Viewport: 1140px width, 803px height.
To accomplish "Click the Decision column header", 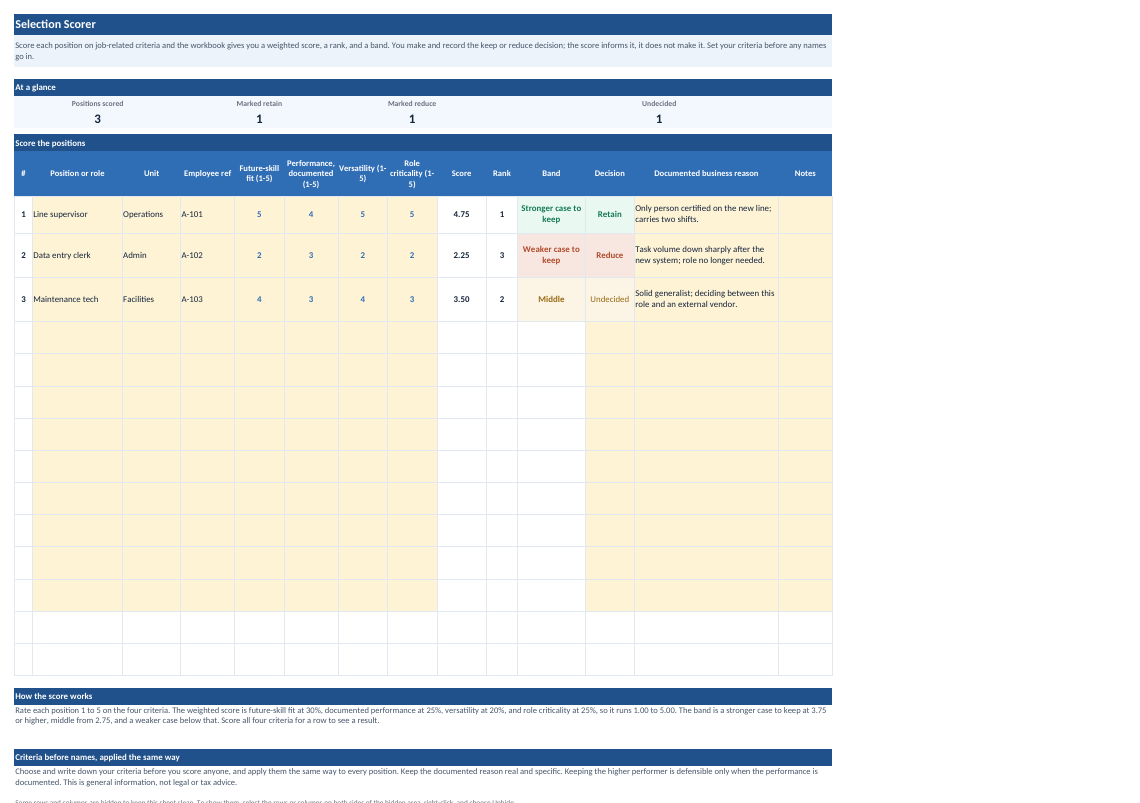I will tap(609, 174).
